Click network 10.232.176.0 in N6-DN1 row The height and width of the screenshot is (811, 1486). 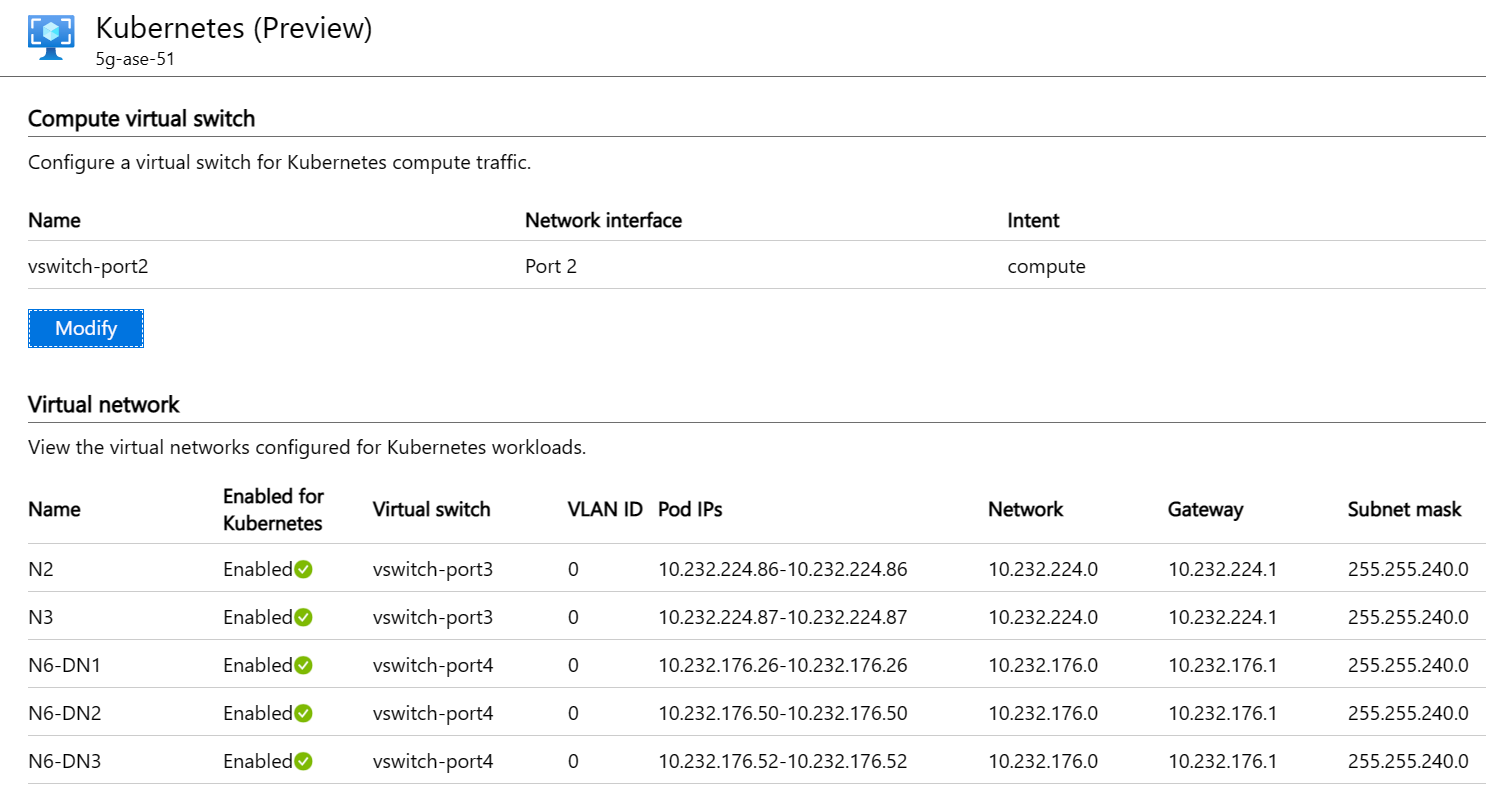1043,666
